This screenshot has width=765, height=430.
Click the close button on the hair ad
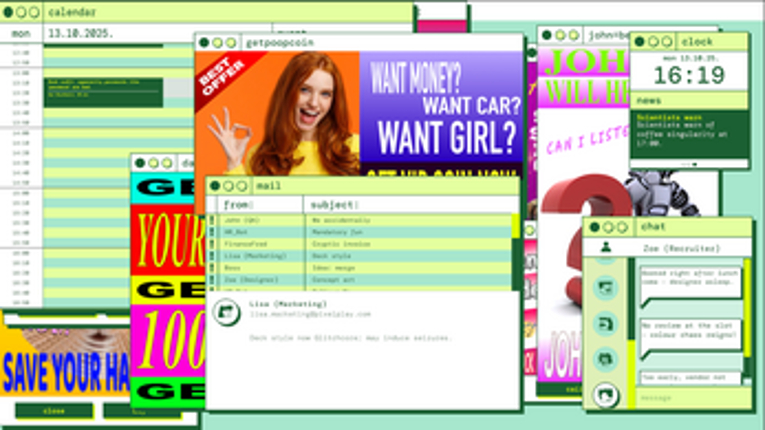pyautogui.click(x=54, y=411)
